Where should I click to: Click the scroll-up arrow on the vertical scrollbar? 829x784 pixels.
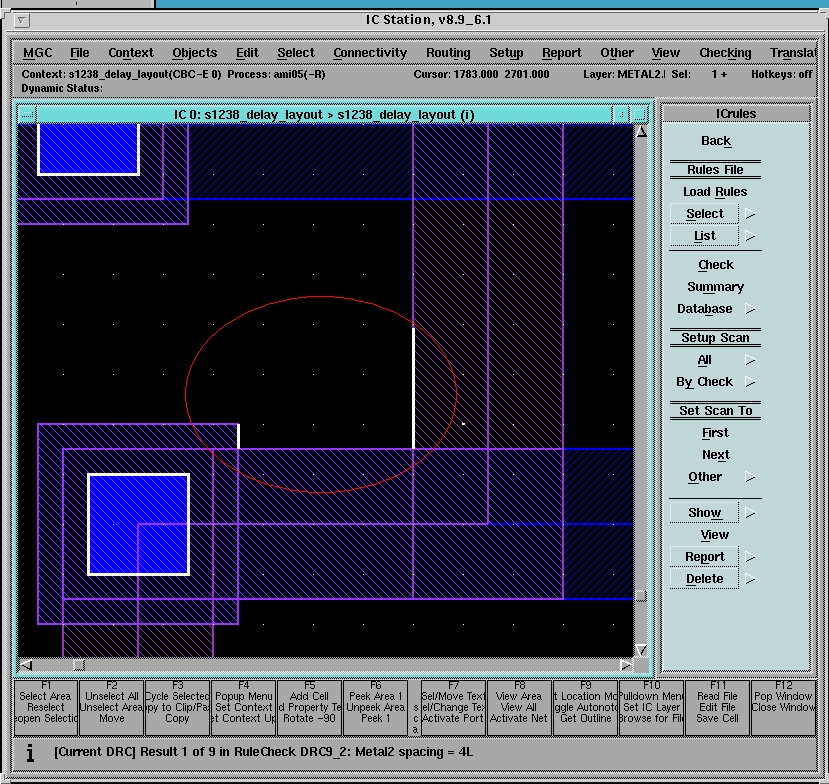point(641,131)
